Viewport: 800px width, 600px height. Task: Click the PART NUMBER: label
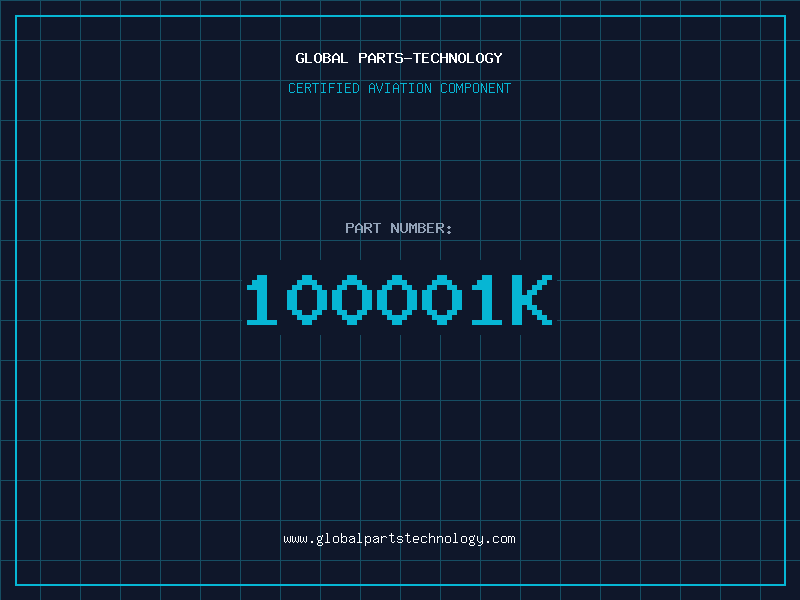[x=398, y=228]
